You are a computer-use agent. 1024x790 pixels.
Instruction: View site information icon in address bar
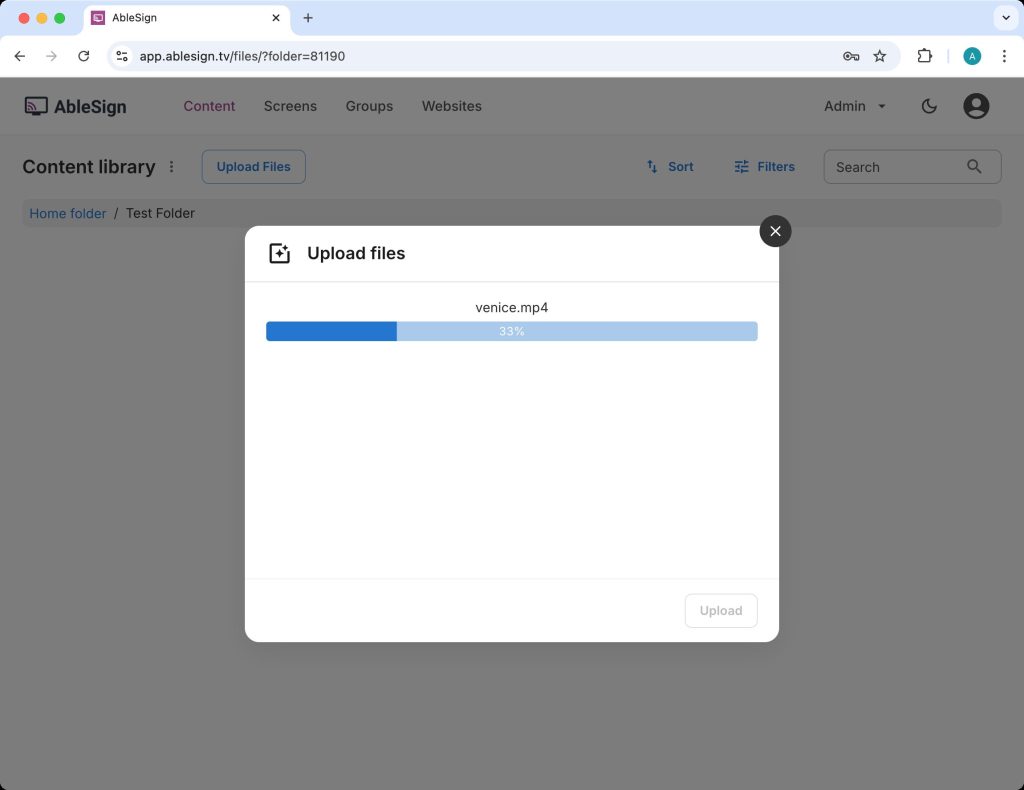click(x=122, y=56)
